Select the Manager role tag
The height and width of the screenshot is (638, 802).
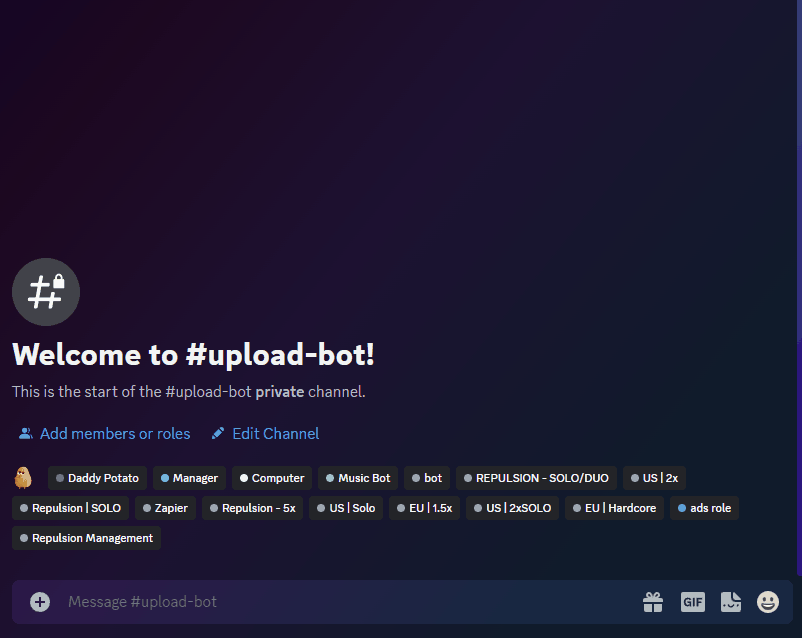(189, 478)
